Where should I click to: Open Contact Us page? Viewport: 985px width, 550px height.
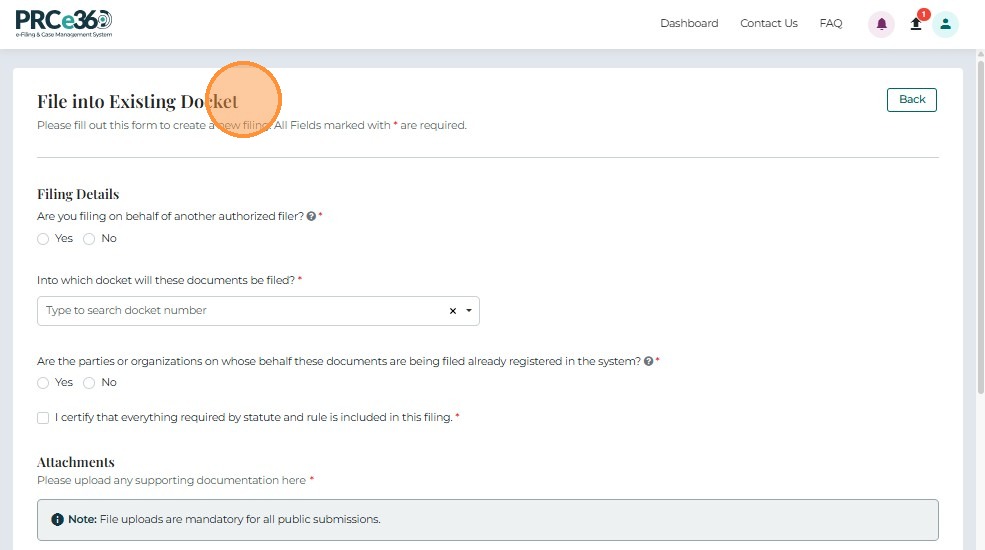tap(769, 23)
